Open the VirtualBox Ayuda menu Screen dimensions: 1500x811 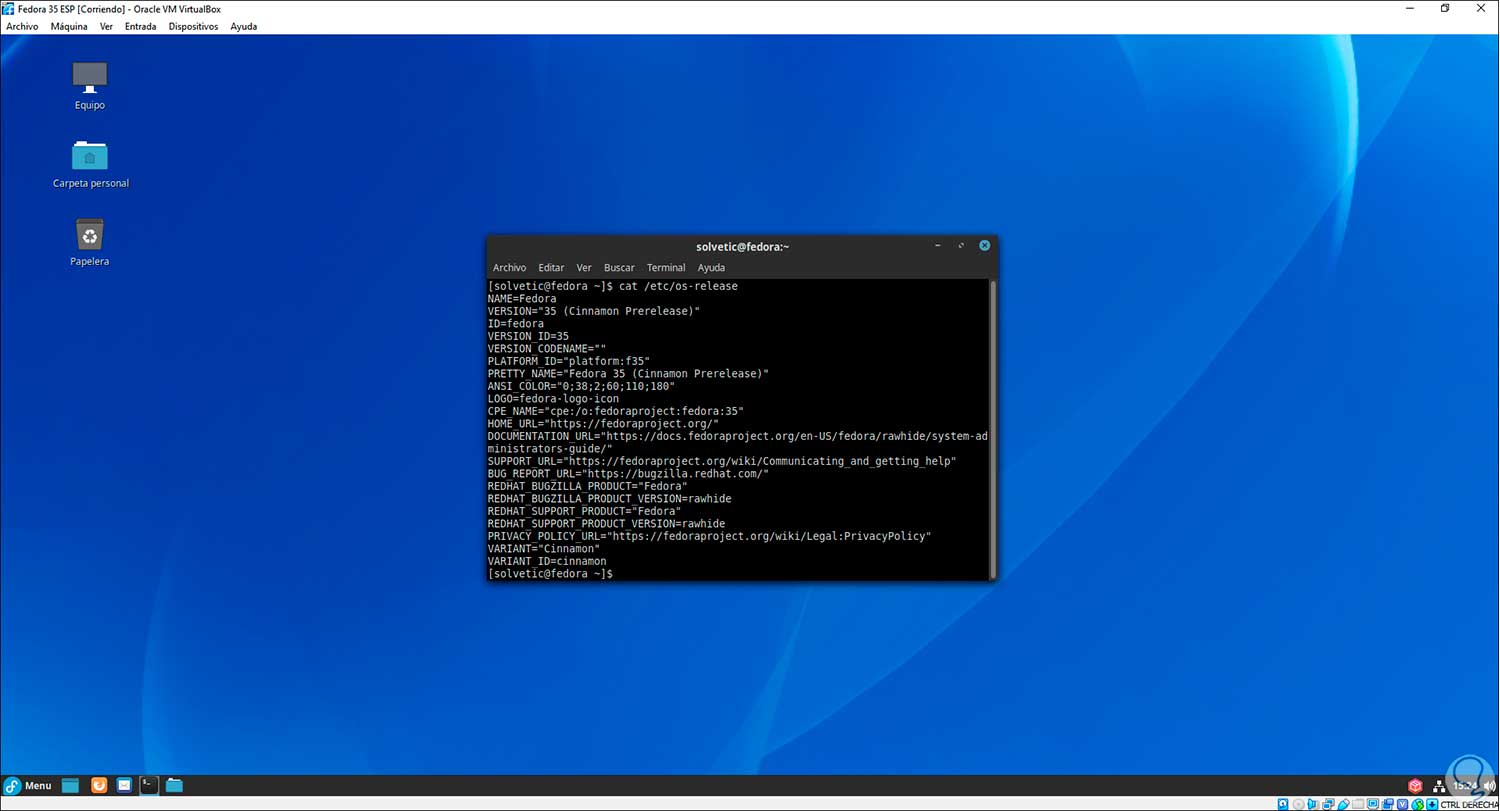click(x=243, y=26)
